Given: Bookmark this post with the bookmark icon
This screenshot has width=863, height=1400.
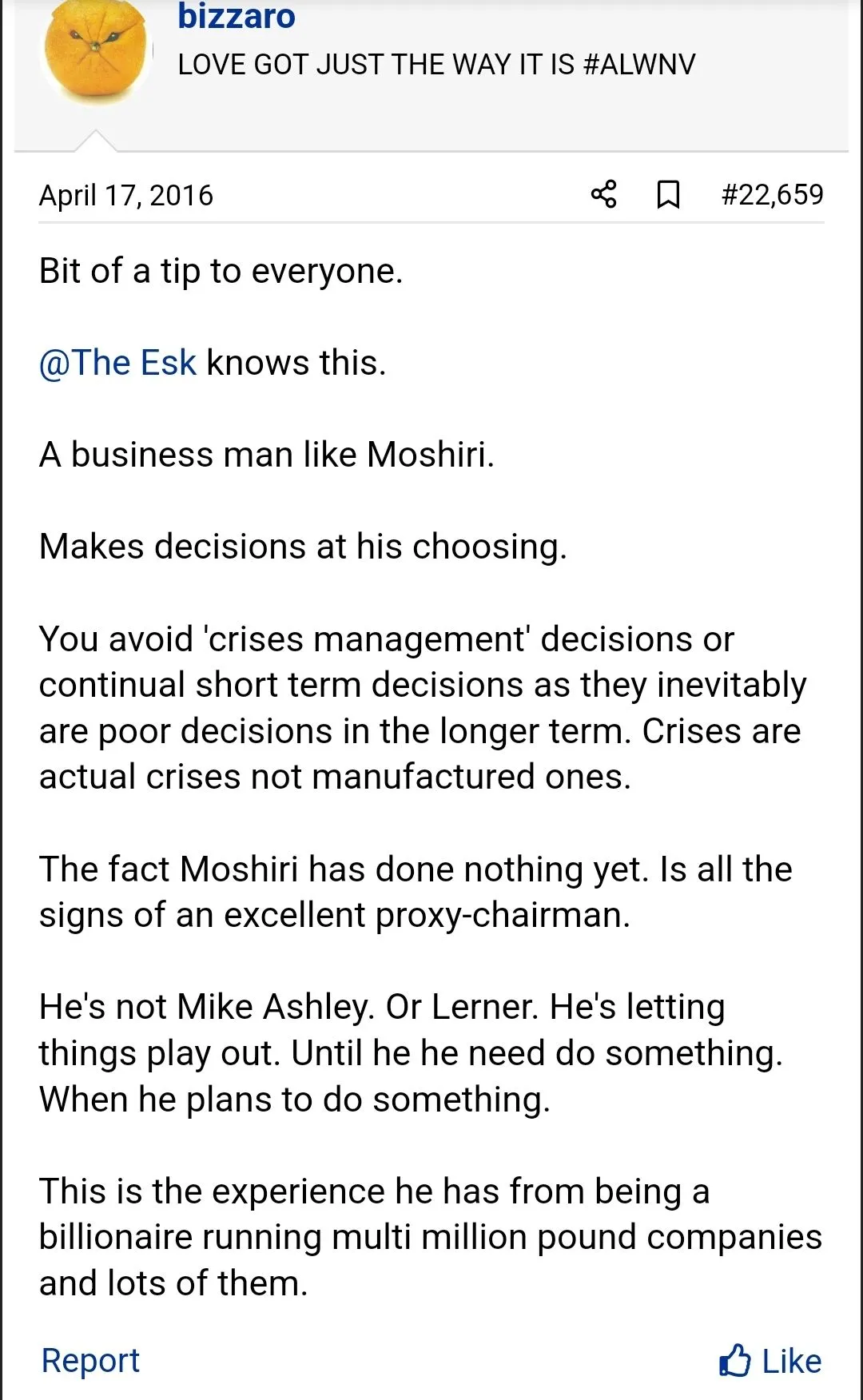Looking at the screenshot, I should pos(668,194).
